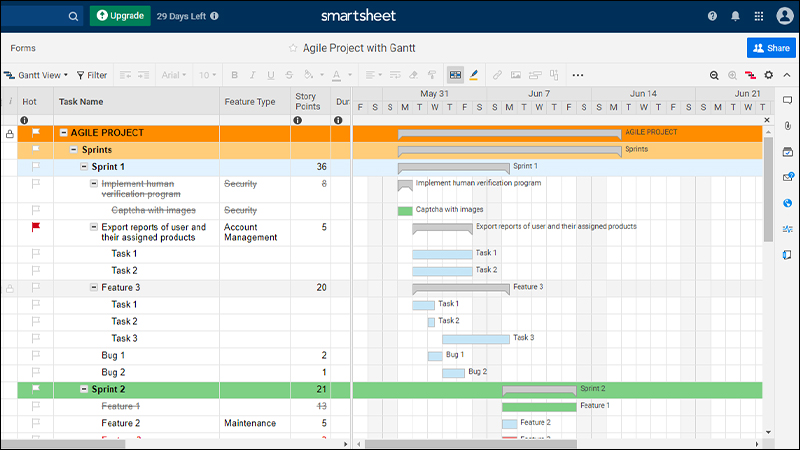This screenshot has height=450, width=800.
Task: Click the outdent row icon
Action: coord(125,75)
